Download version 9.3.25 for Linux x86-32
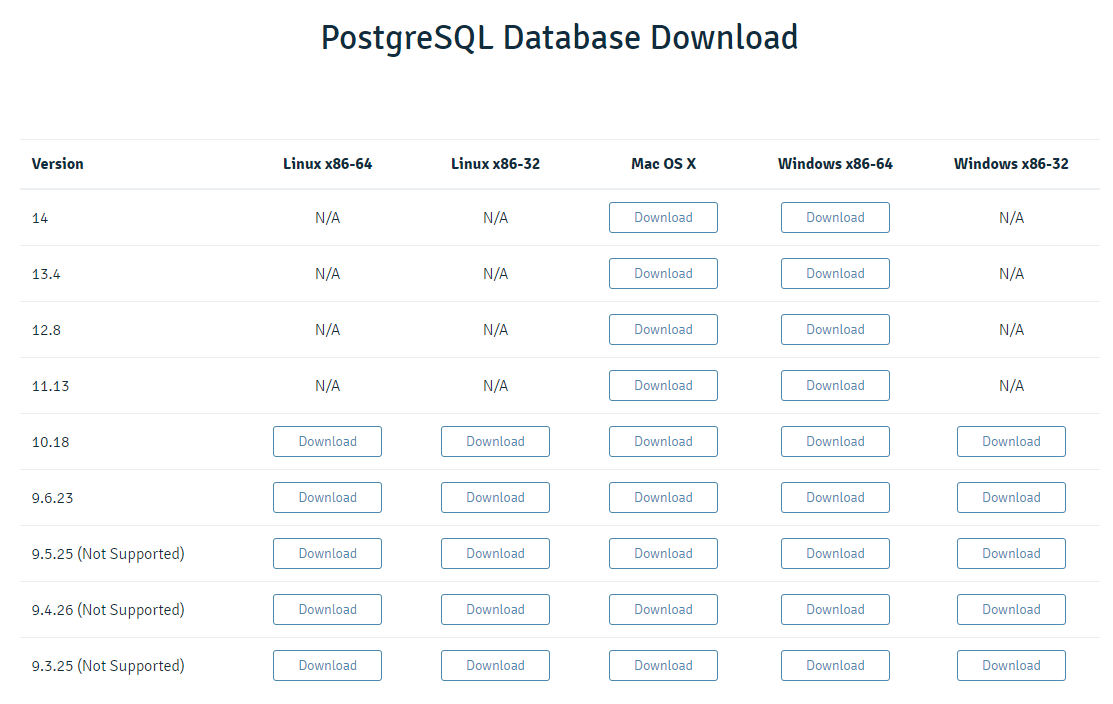 [495, 666]
